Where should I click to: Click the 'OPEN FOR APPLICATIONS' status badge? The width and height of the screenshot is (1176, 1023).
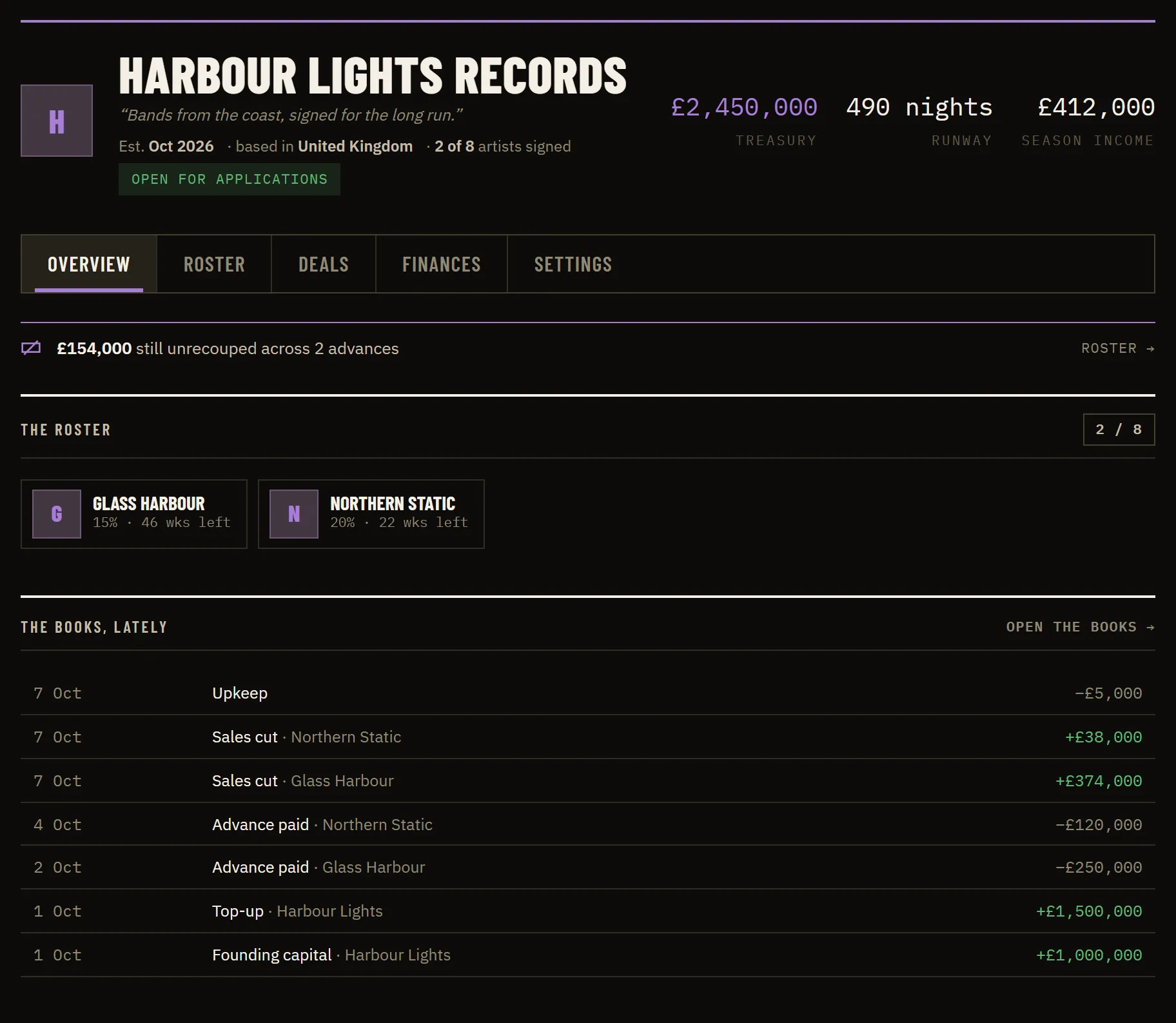230,179
